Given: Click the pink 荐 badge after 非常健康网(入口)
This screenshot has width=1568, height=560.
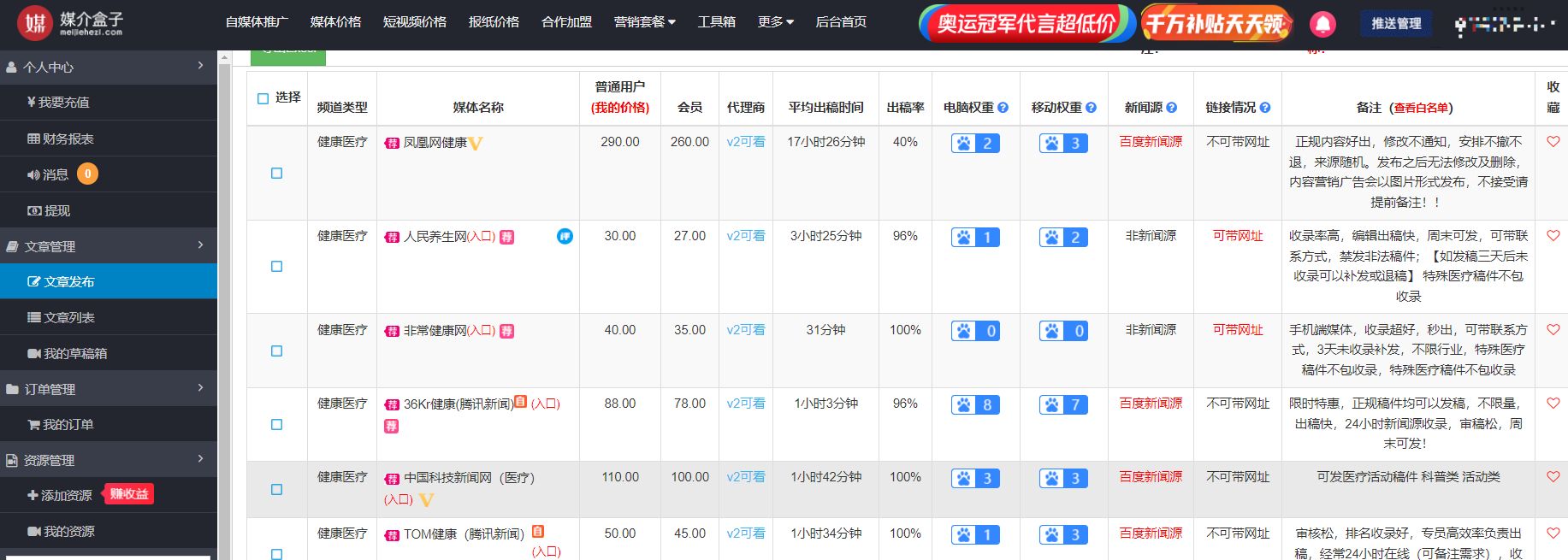Looking at the screenshot, I should point(507,331).
